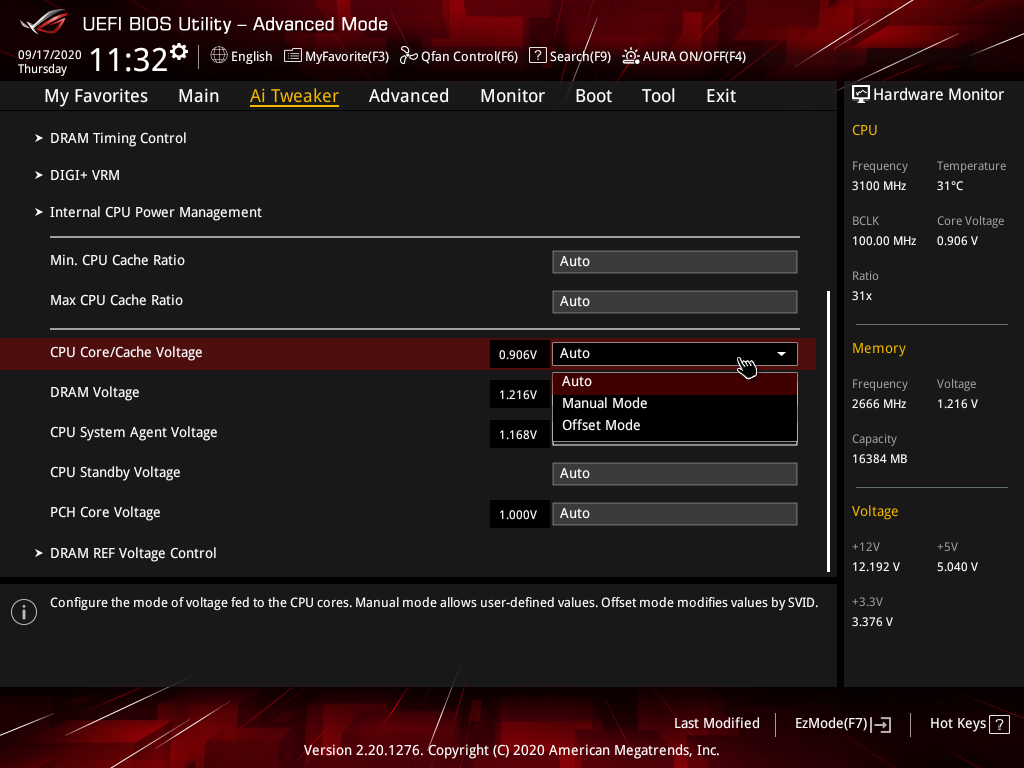Screen dimensions: 1024x768
Task: Click the 31x ratio value
Action: [x=862, y=296]
